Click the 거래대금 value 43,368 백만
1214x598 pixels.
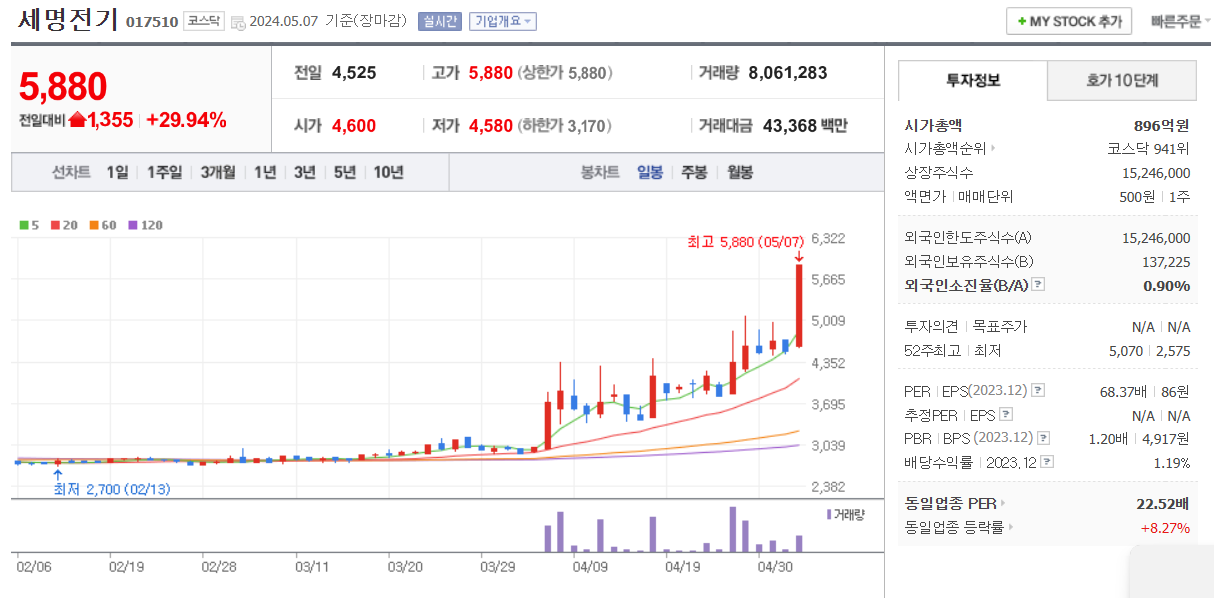805,126
